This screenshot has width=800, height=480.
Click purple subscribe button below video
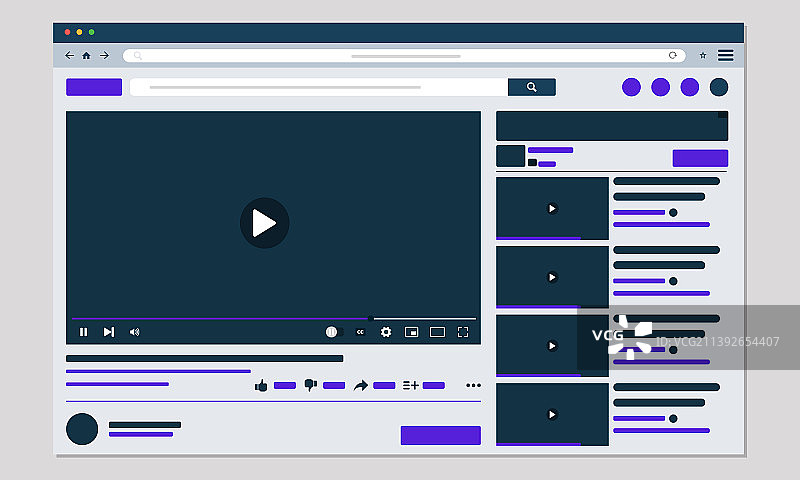(x=440, y=435)
